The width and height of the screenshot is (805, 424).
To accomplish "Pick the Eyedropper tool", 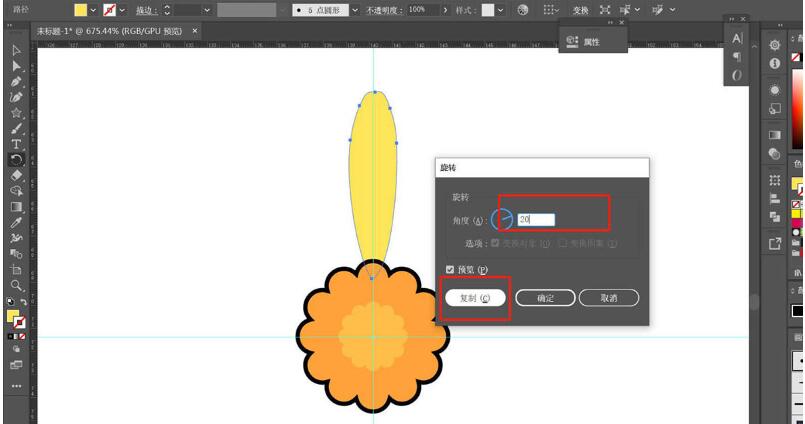I will 16,223.
